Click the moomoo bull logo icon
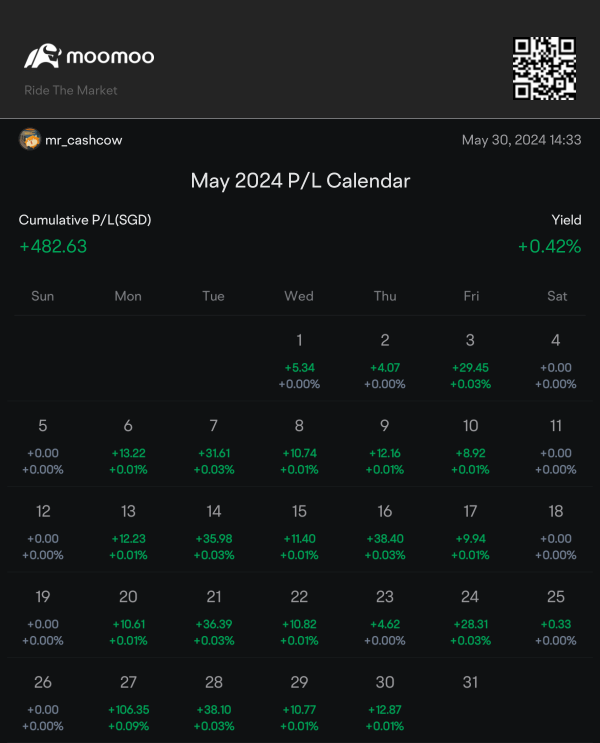This screenshot has width=600, height=743. (x=43, y=56)
